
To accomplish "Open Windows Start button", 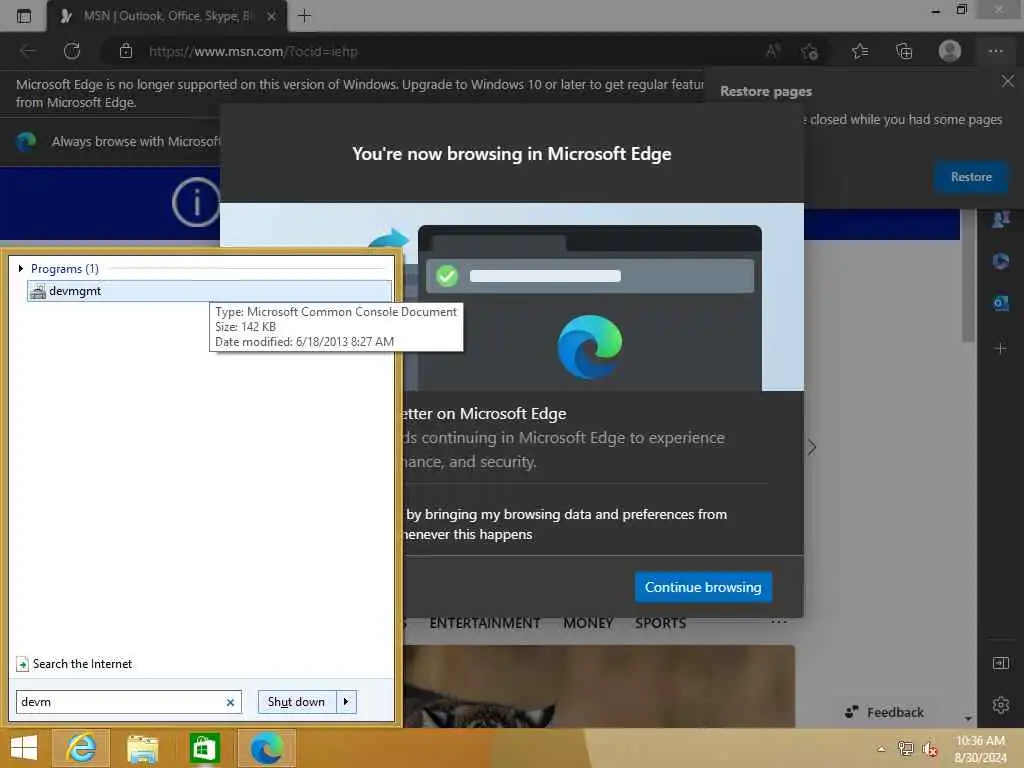I will 24,748.
